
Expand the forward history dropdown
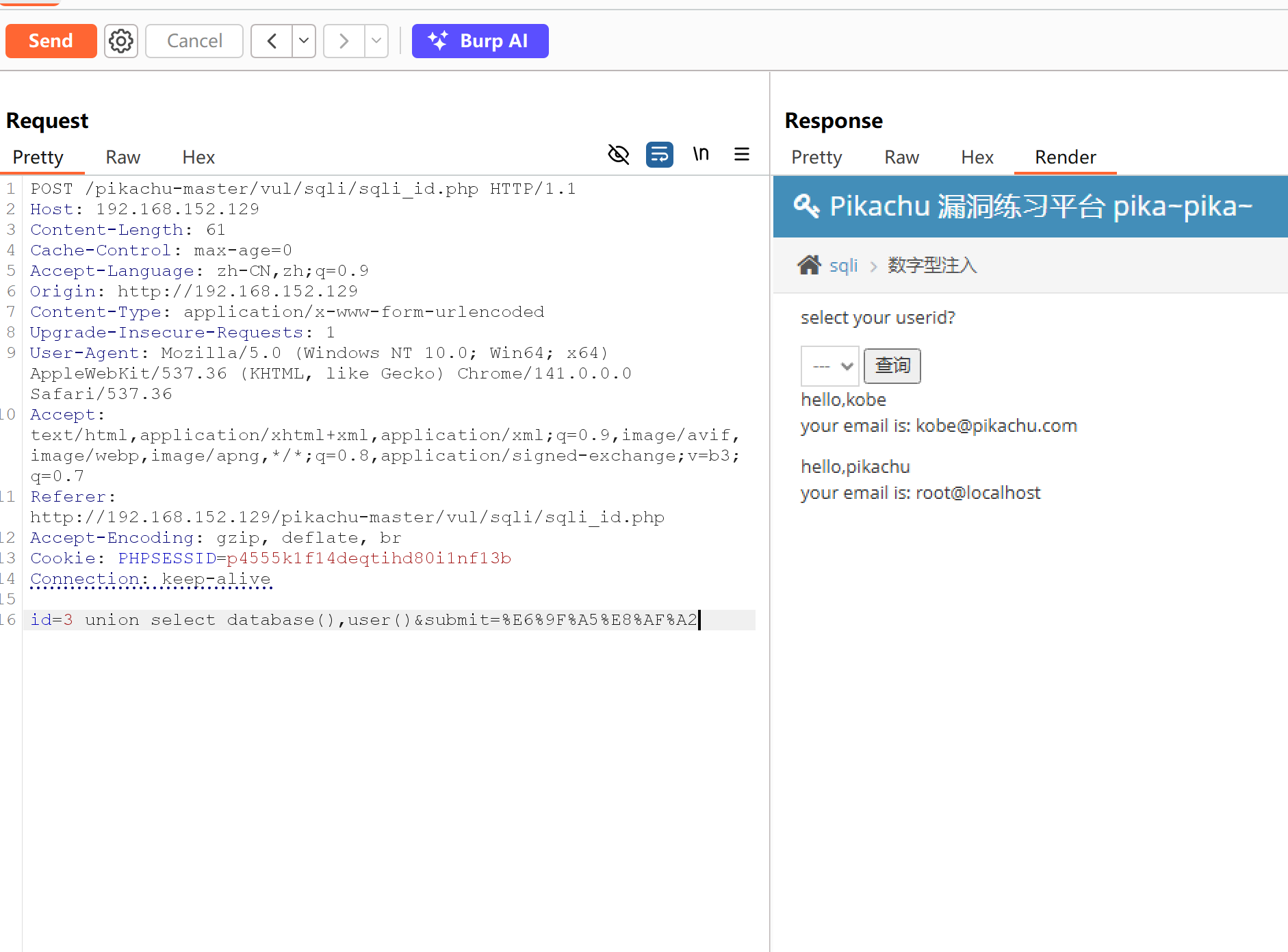(x=376, y=41)
